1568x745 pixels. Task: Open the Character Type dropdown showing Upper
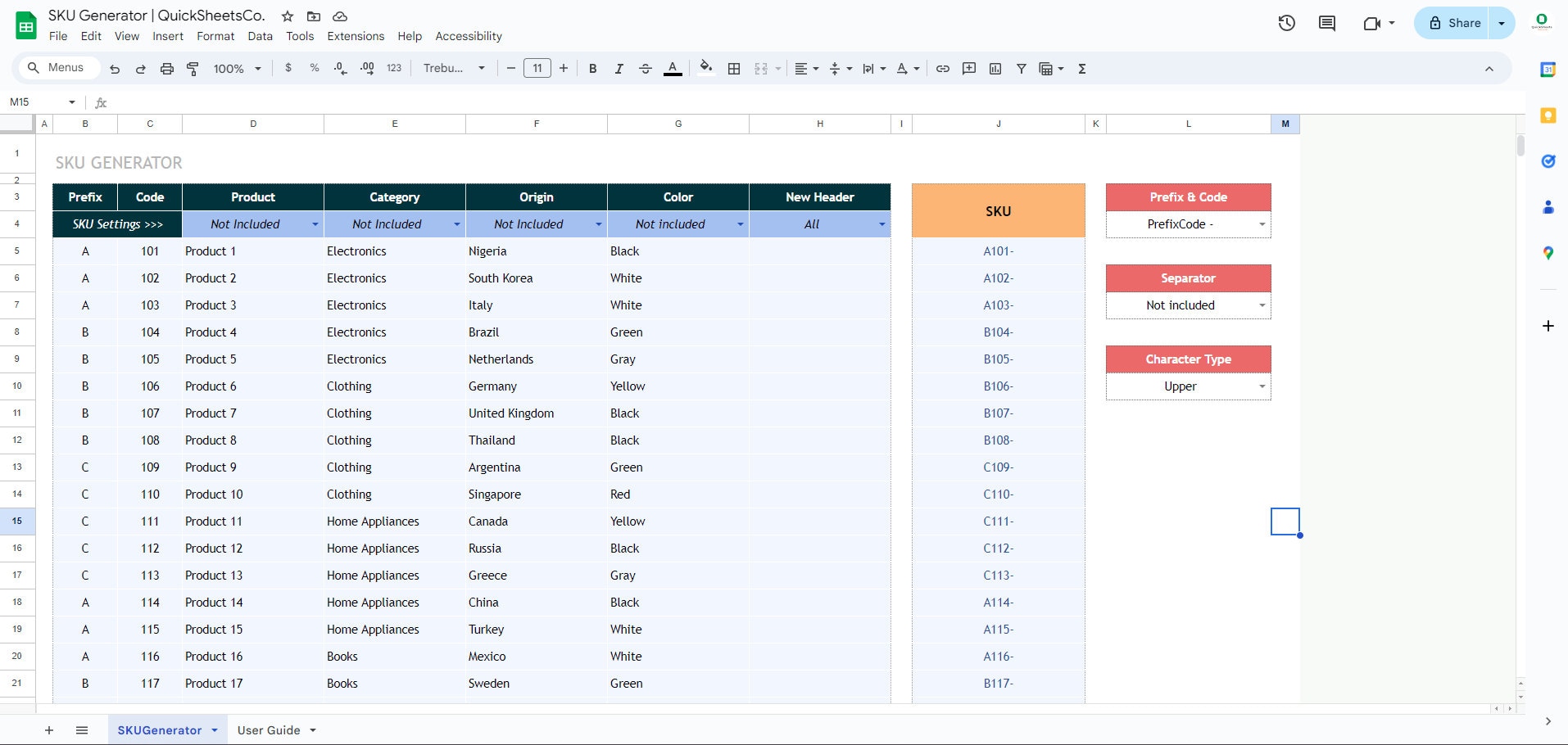click(x=1261, y=386)
